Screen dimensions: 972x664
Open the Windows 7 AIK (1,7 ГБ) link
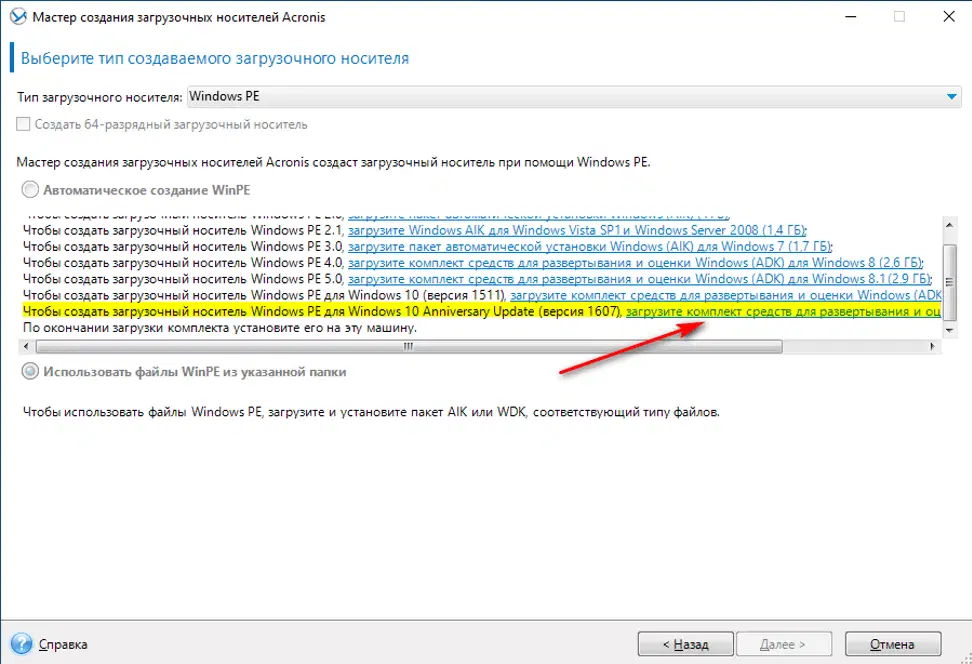tap(590, 247)
